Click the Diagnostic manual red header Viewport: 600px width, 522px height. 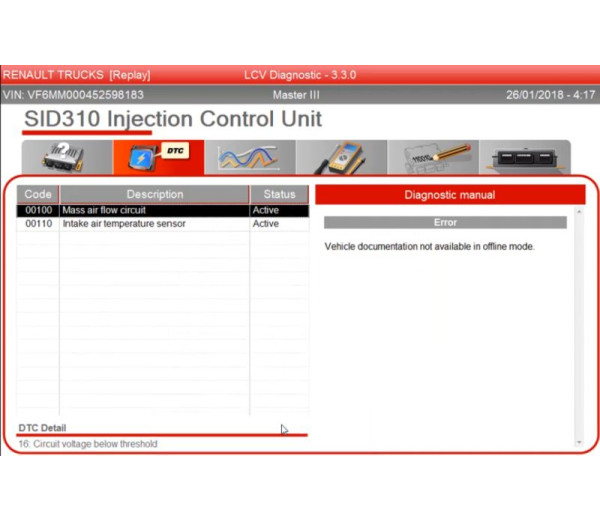449,195
